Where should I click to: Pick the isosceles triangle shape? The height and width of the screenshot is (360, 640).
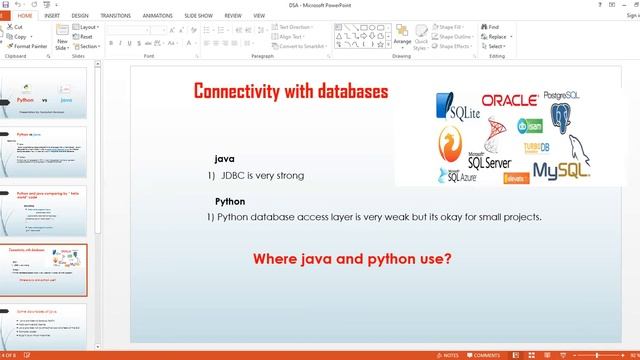point(339,36)
